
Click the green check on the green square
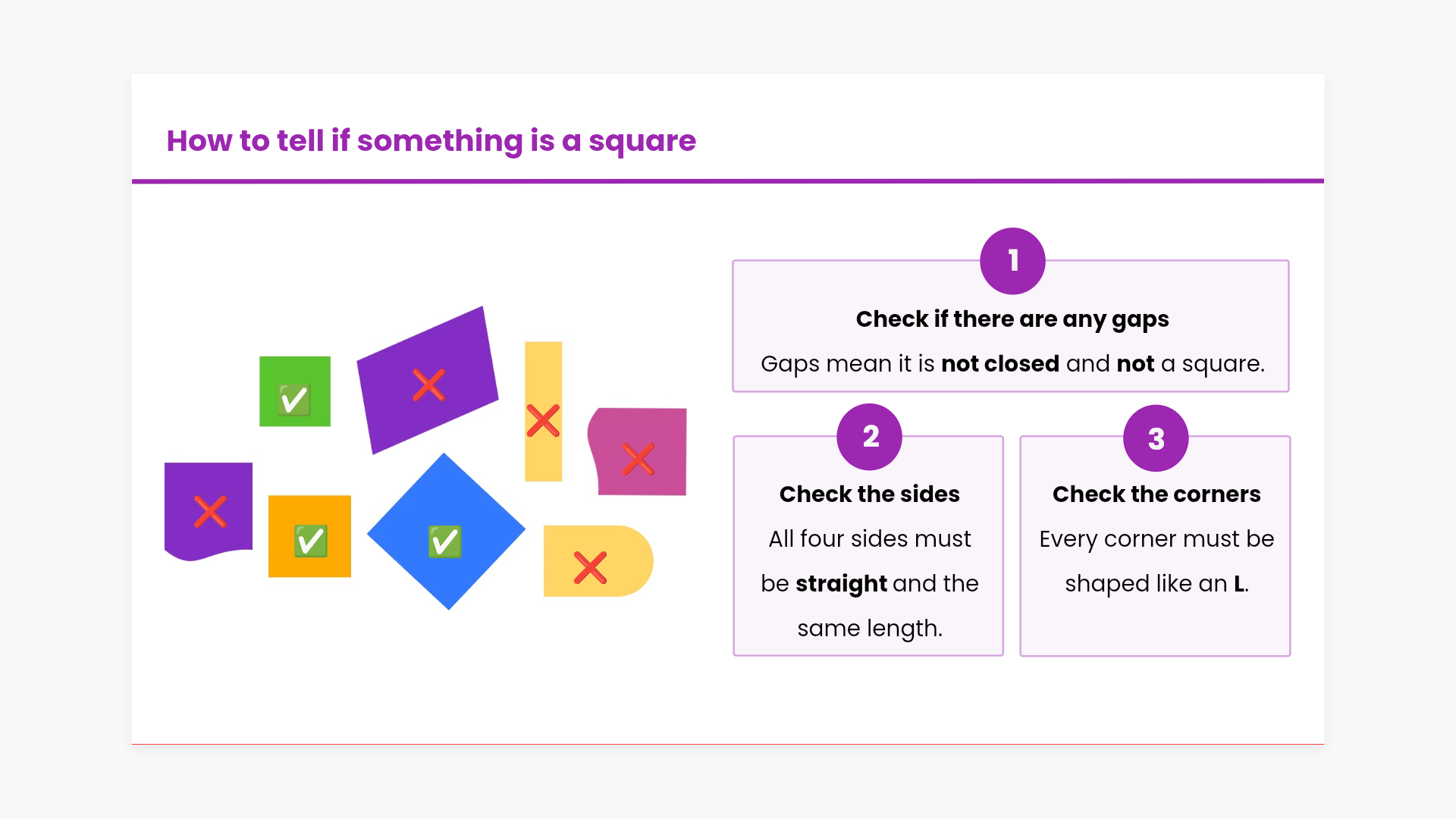tap(294, 400)
